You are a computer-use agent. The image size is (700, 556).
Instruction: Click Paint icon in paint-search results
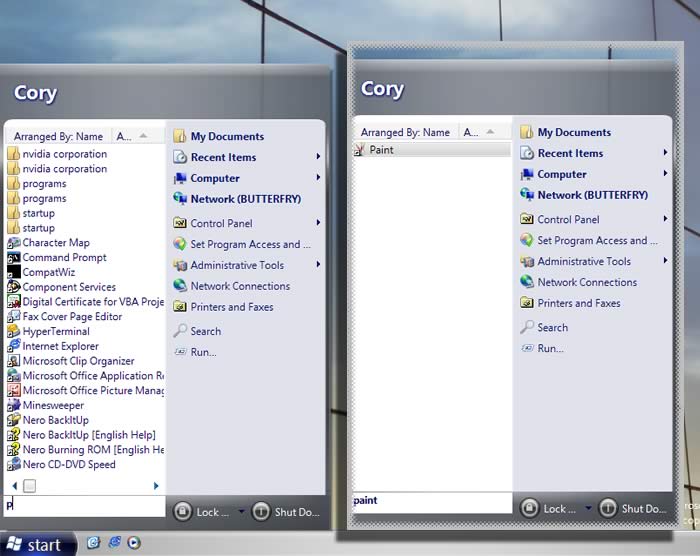360,150
